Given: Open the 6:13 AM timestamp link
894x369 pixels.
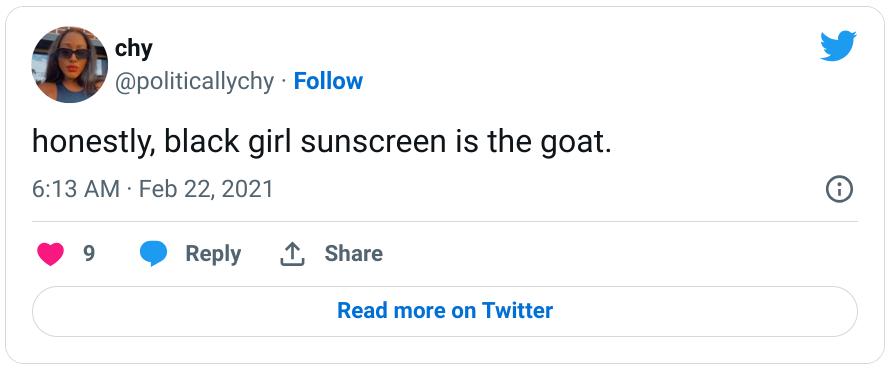Looking at the screenshot, I should click(x=76, y=189).
